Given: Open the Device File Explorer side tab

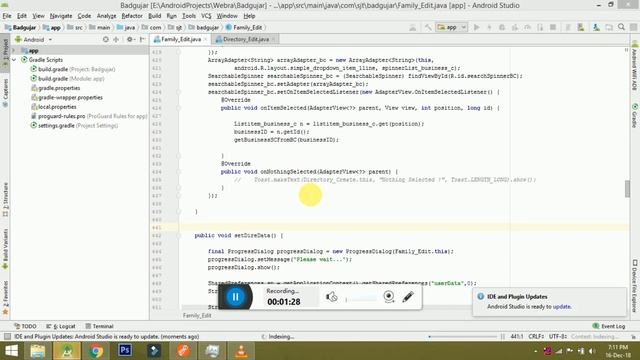Looking at the screenshot, I should [x=635, y=286].
